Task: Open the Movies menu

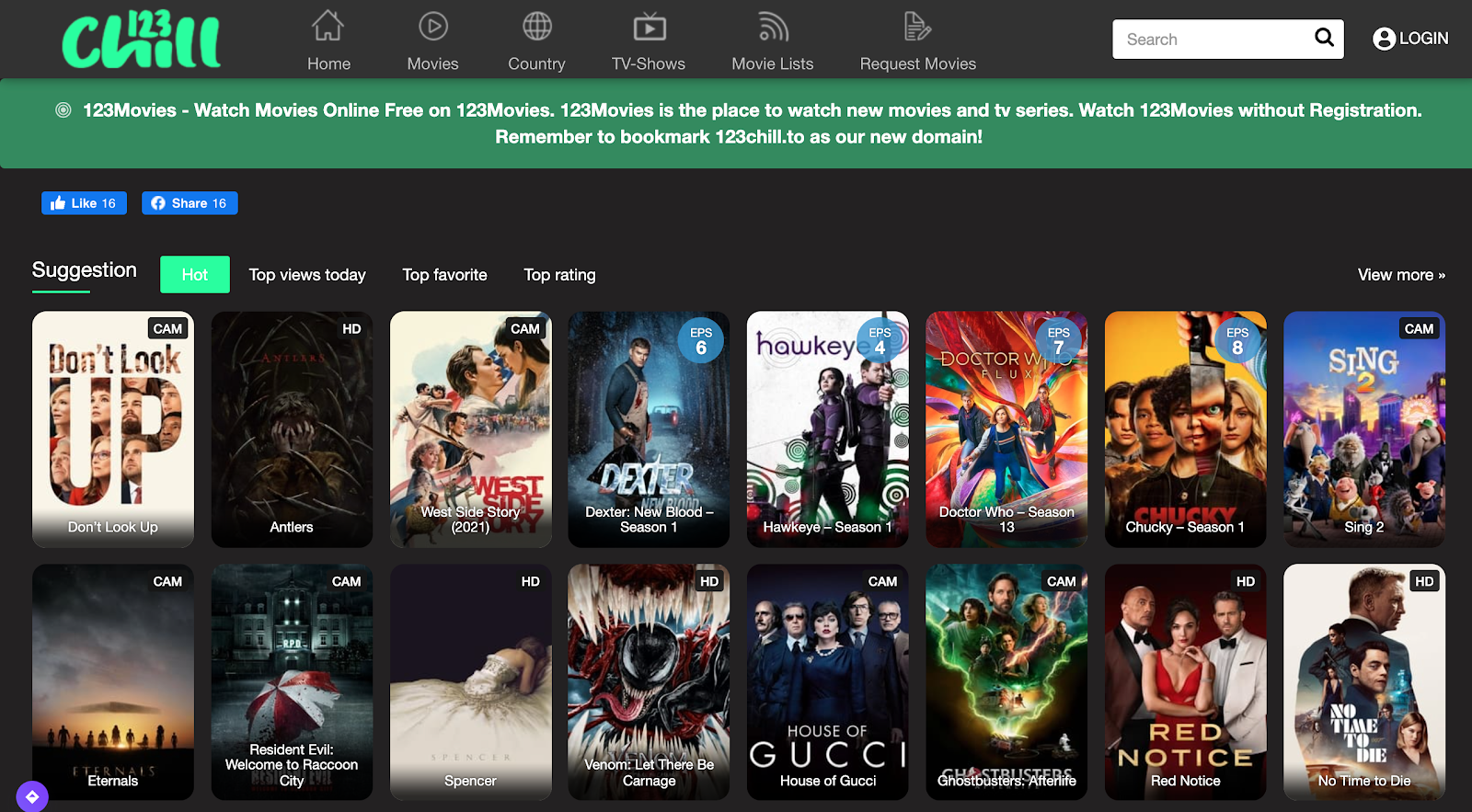Action: pos(432,63)
